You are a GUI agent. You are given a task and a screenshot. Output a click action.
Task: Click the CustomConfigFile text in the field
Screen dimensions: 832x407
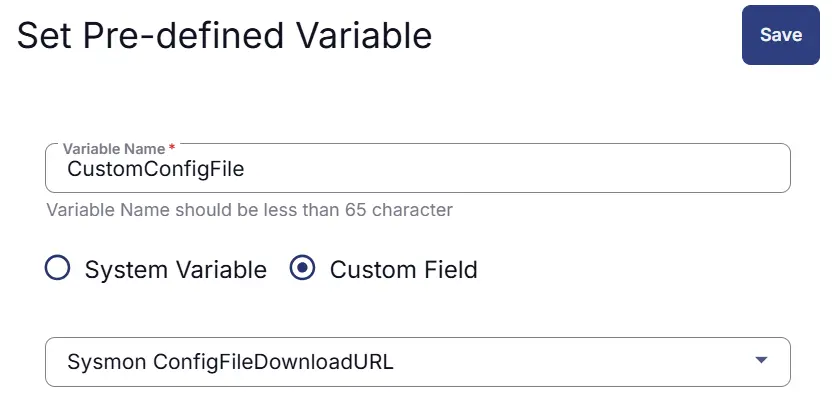point(155,170)
